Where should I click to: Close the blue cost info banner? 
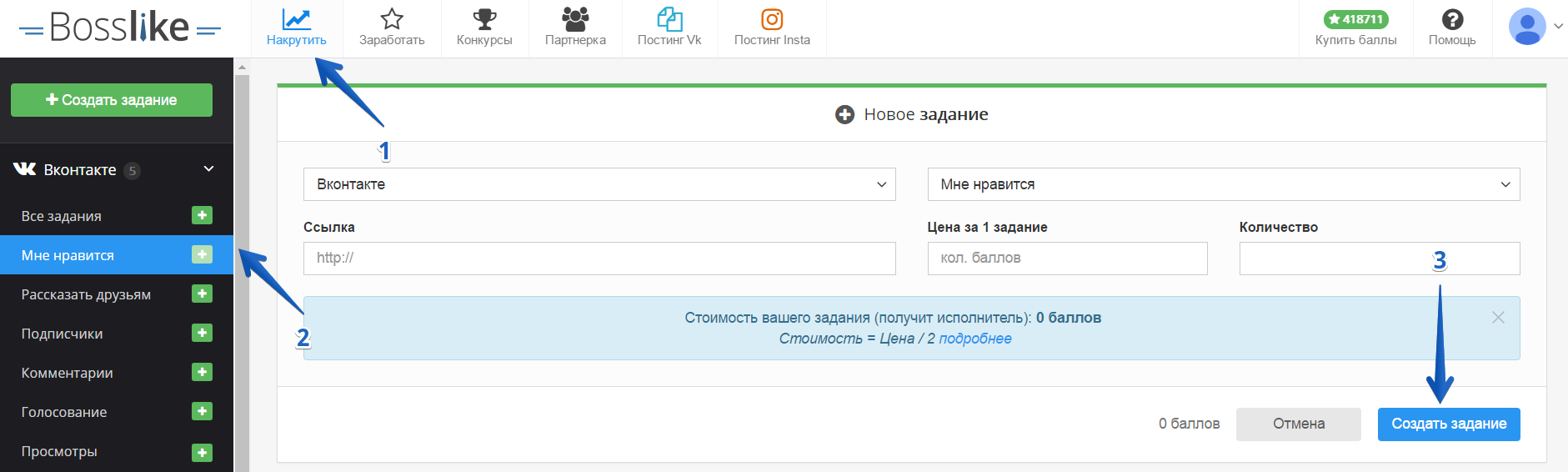(1498, 317)
